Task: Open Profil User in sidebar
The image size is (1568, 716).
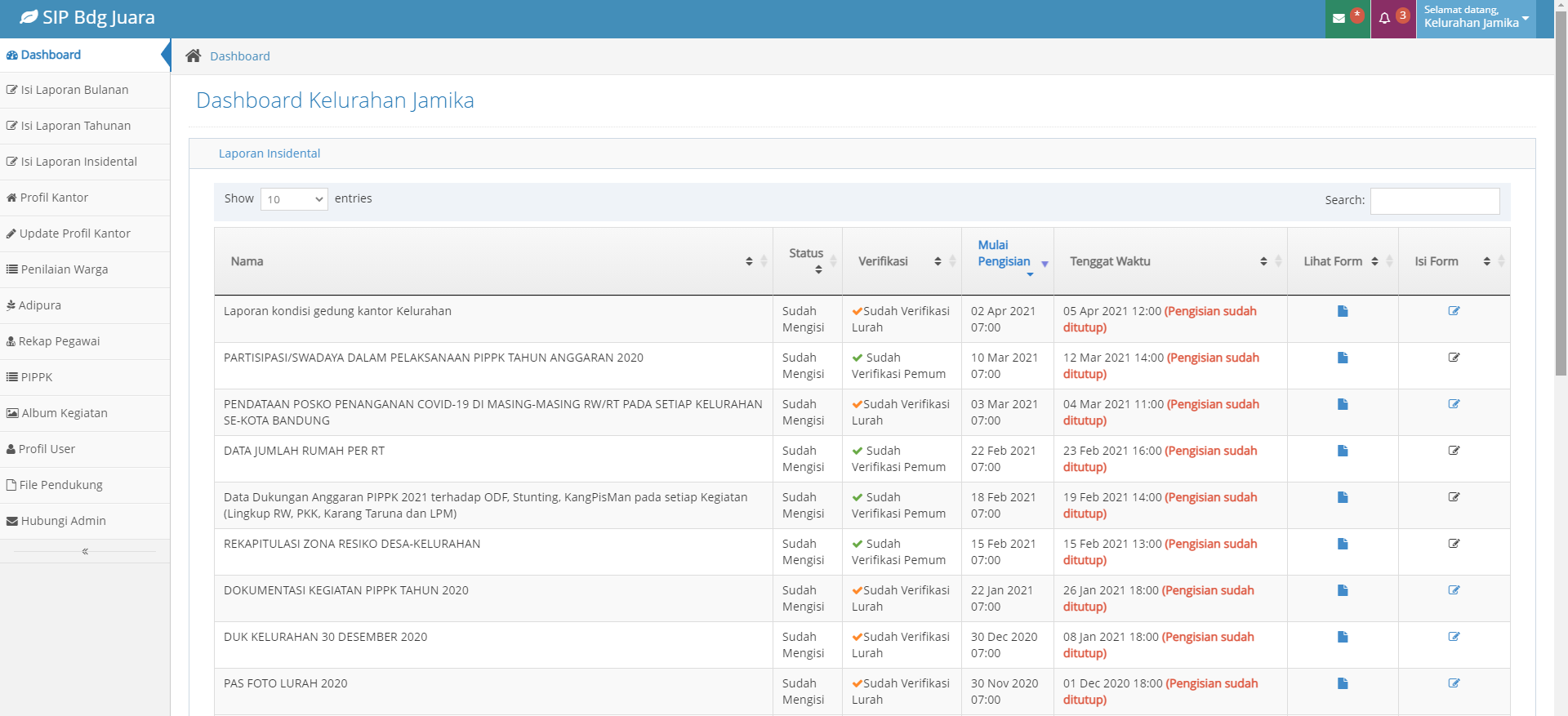Action: (85, 449)
